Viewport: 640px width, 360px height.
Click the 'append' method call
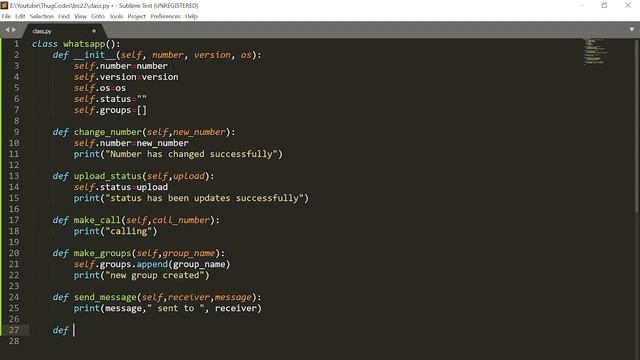point(152,264)
